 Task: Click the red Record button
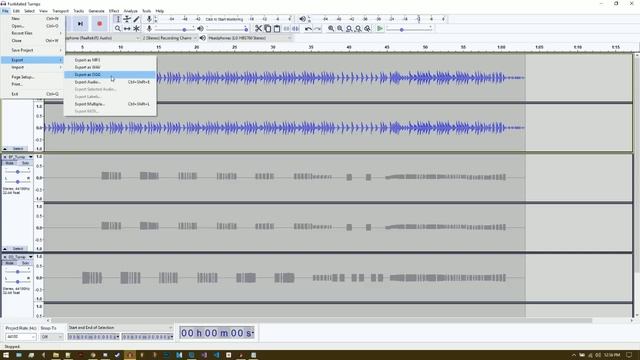(99, 24)
